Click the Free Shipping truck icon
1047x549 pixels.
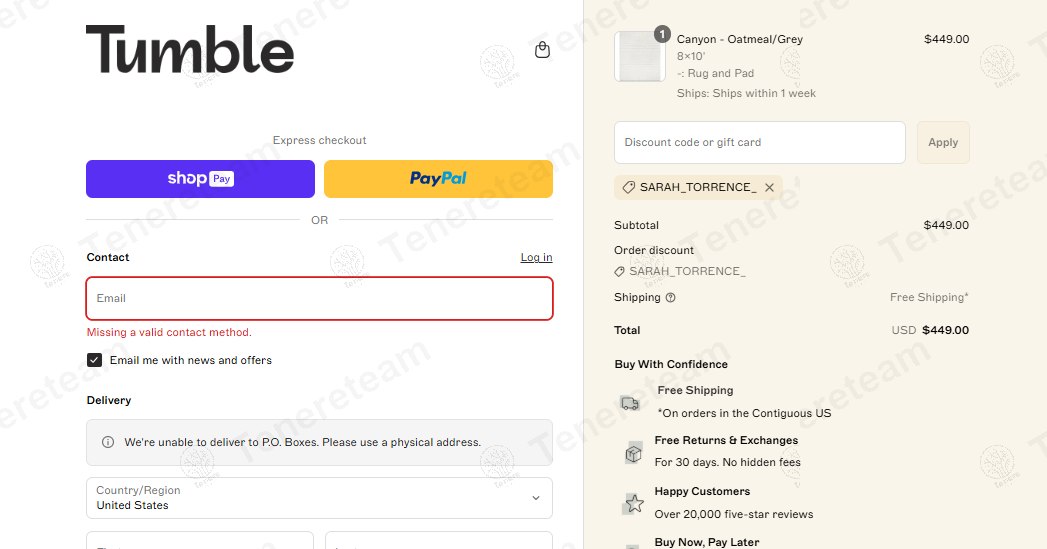tap(630, 403)
